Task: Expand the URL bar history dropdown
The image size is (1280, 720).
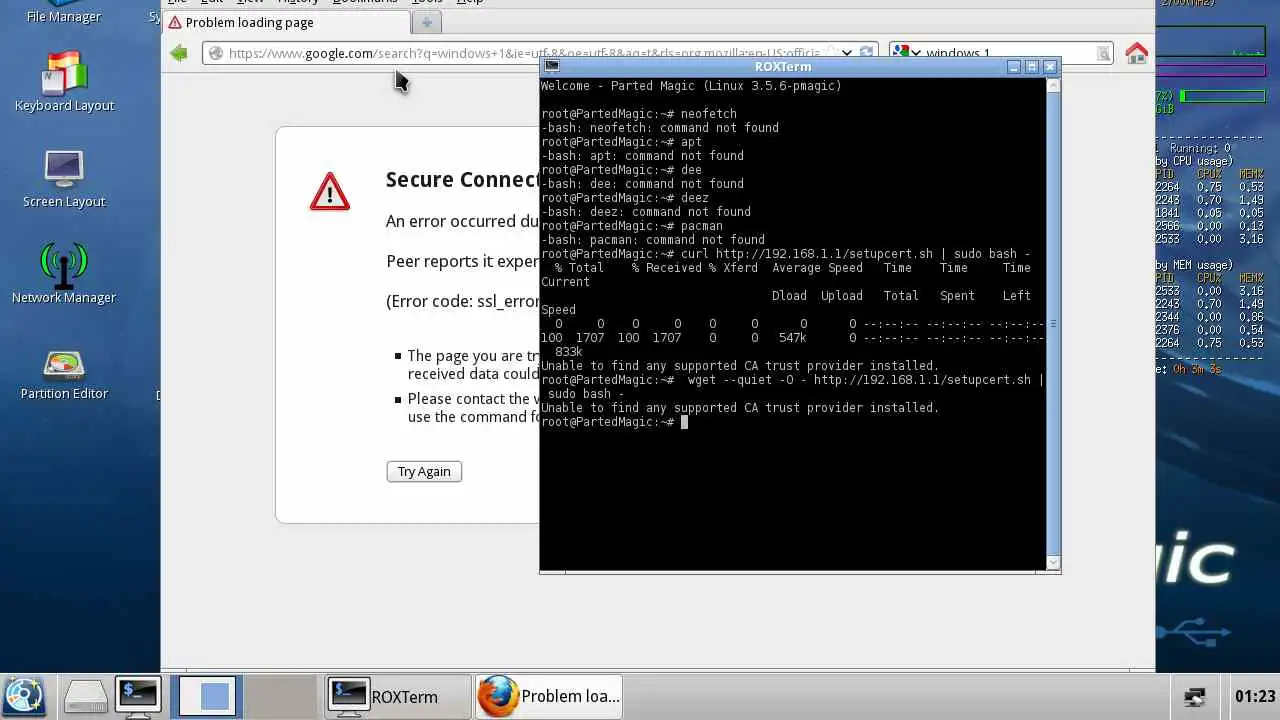Action: 847,53
